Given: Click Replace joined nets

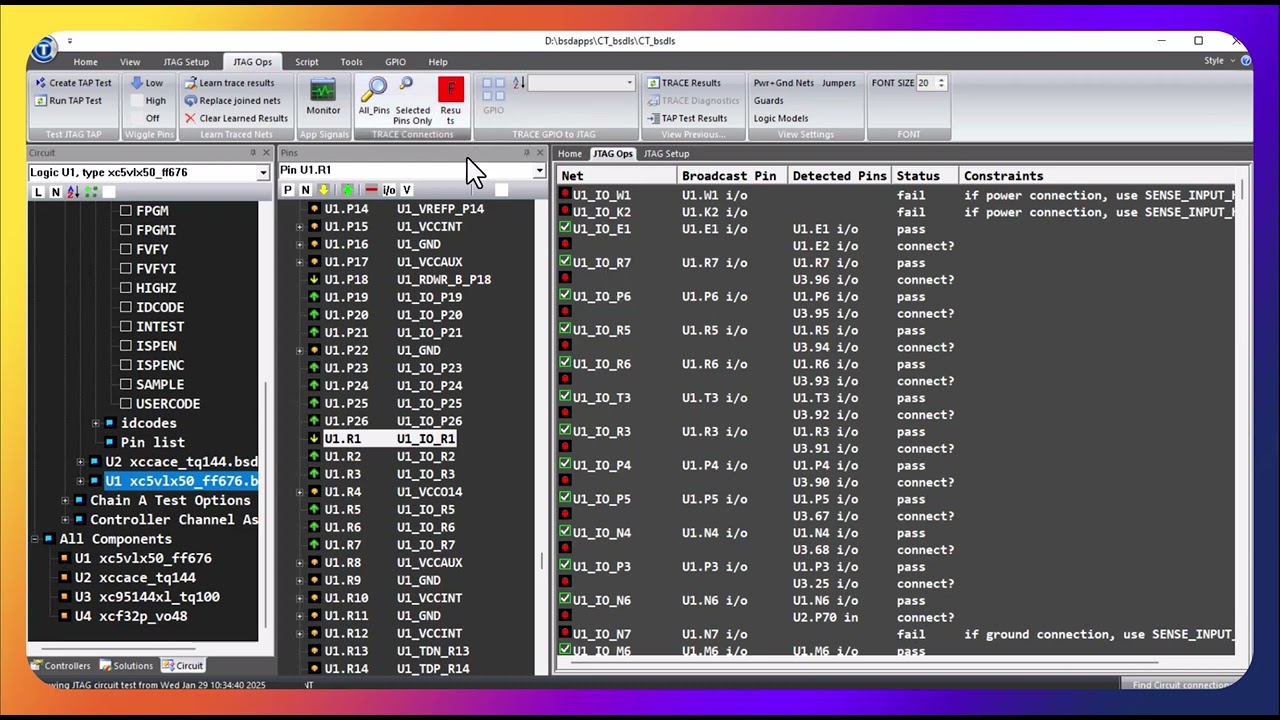Looking at the screenshot, I should 232,100.
